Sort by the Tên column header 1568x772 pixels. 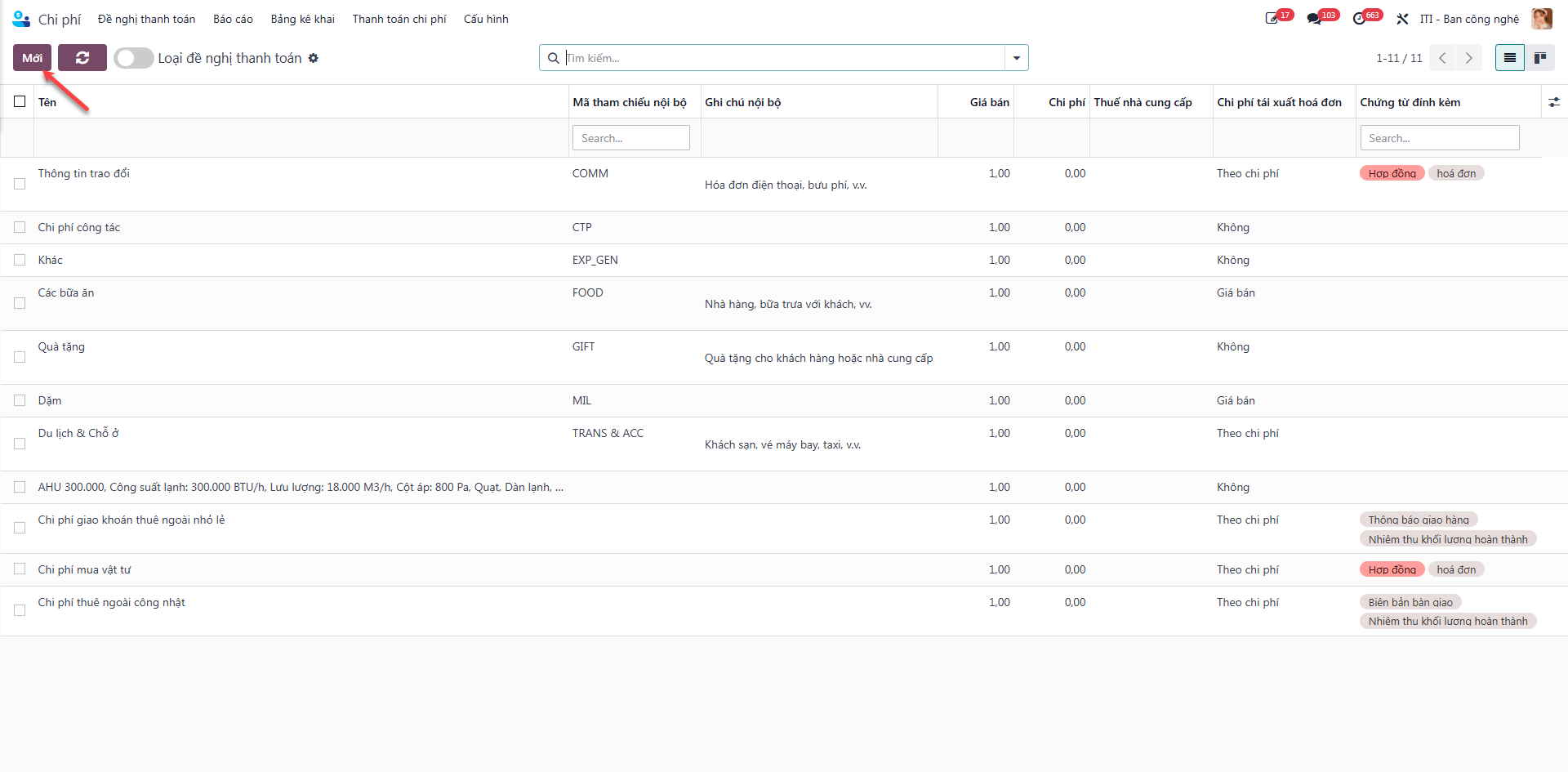click(47, 102)
